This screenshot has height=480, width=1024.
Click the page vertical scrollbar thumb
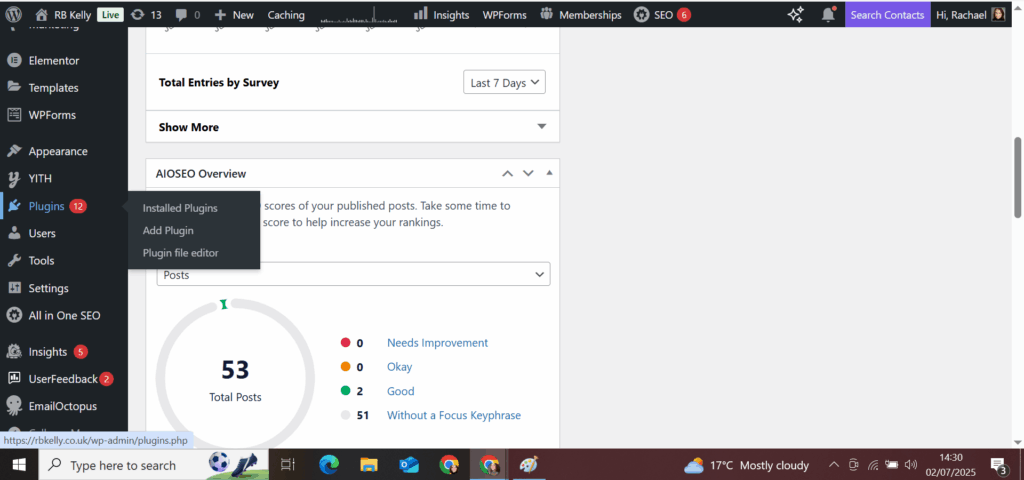1017,178
